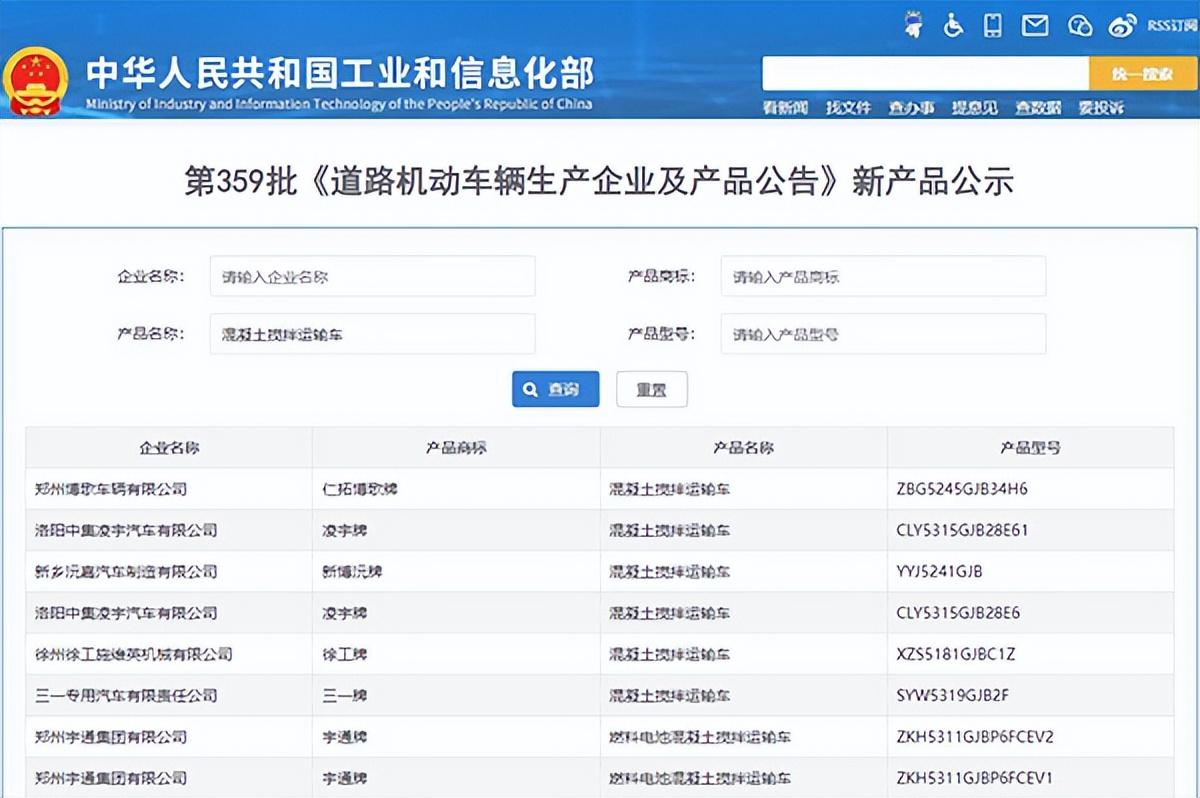Click the 企业名称 input field

[372, 277]
